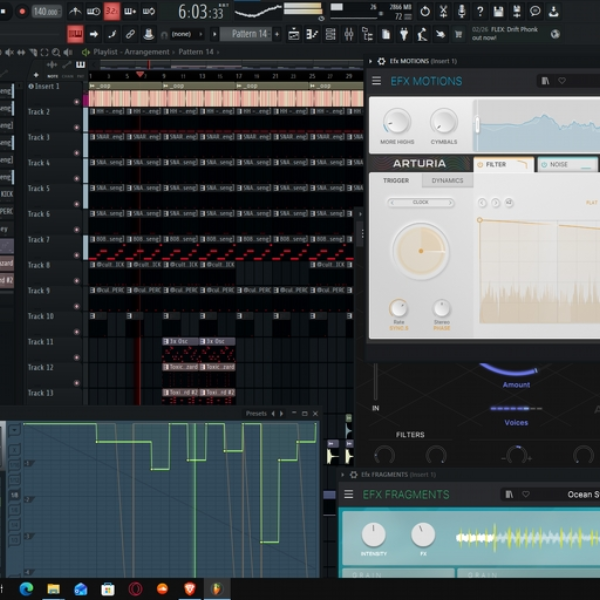The image size is (600, 600).
Task: Add new pattern with plus button
Action: click(x=277, y=34)
